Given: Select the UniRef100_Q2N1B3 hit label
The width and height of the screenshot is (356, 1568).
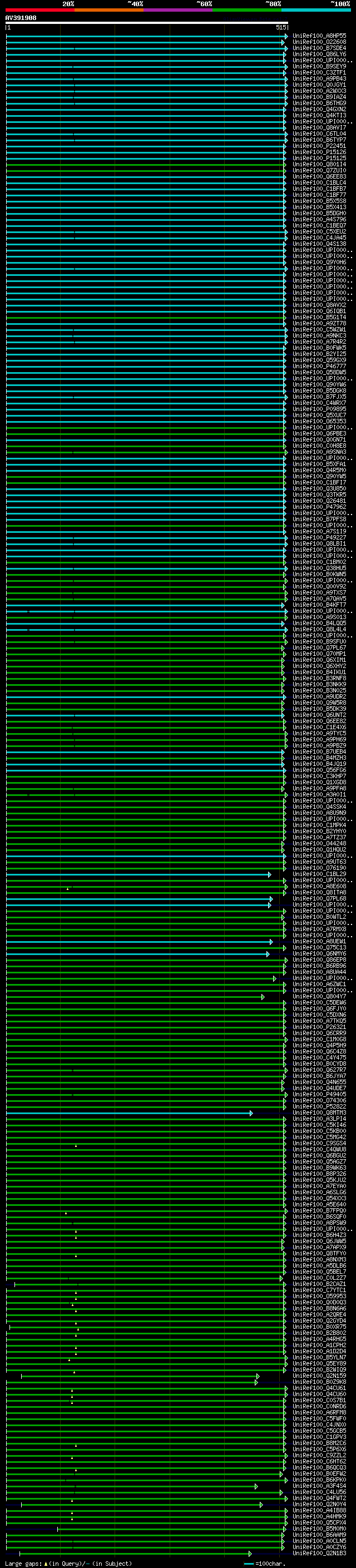Looking at the screenshot, I should (x=319, y=1553).
